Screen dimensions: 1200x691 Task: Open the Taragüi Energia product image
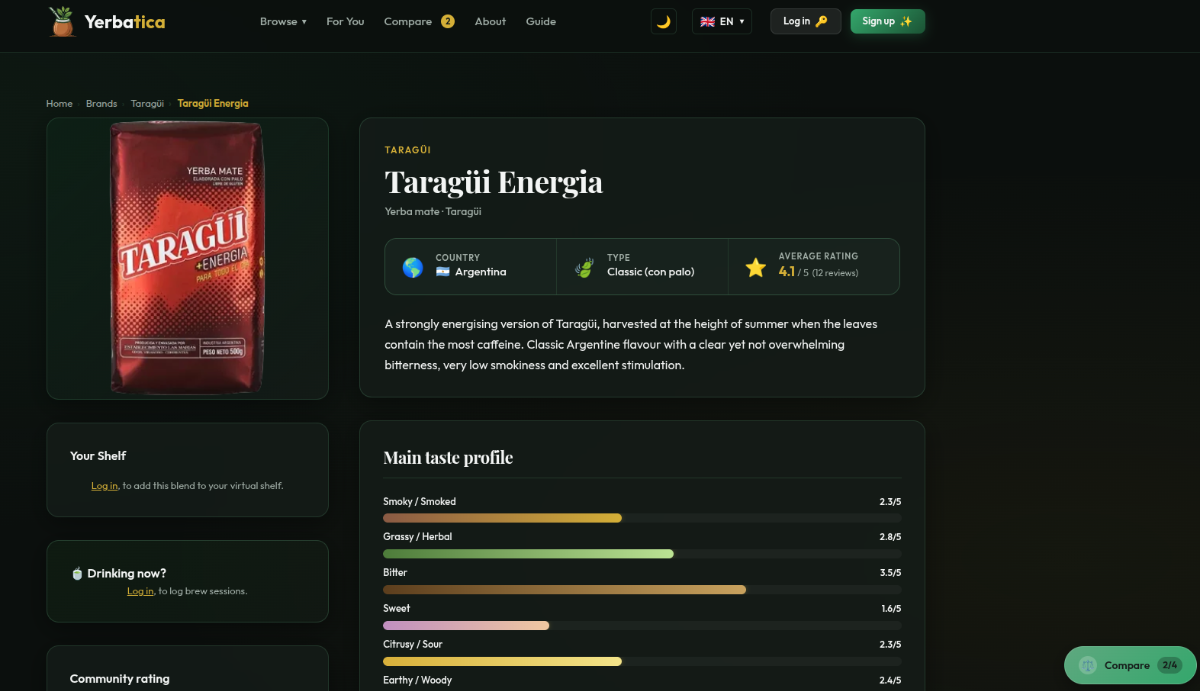(187, 258)
